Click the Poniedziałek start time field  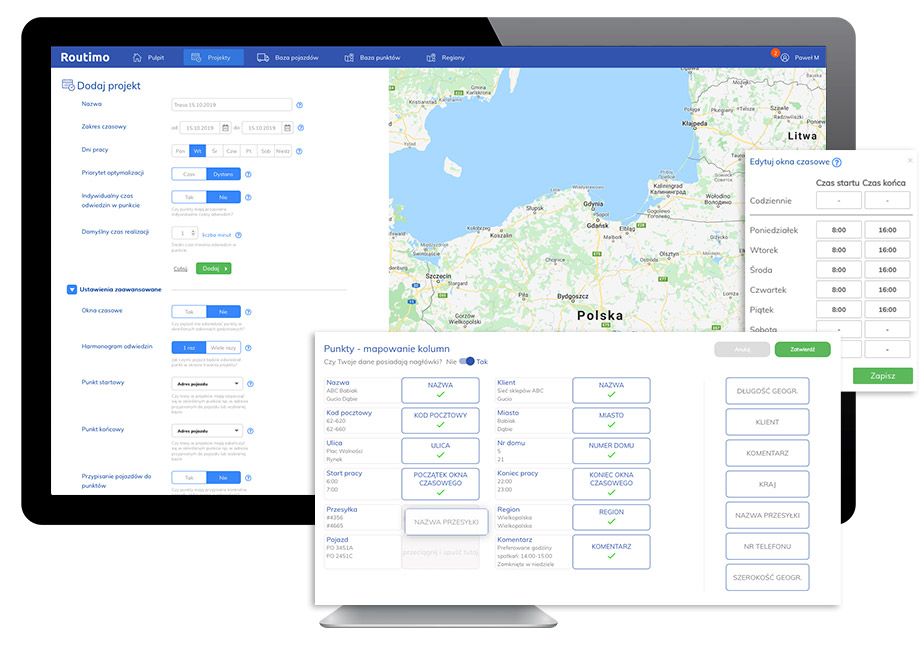(839, 230)
